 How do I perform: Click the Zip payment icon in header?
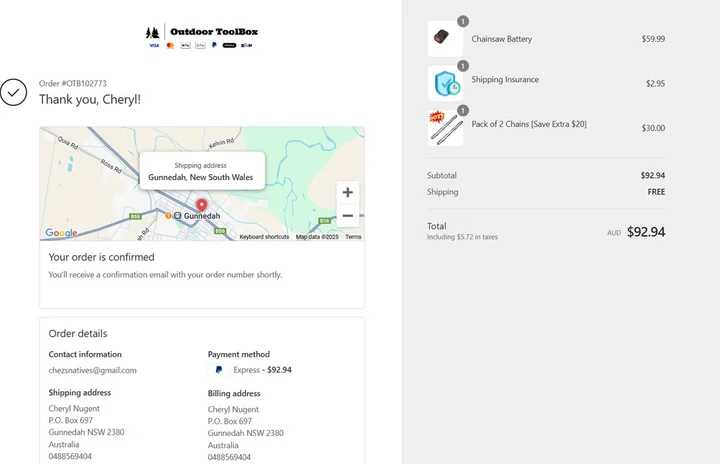point(246,46)
